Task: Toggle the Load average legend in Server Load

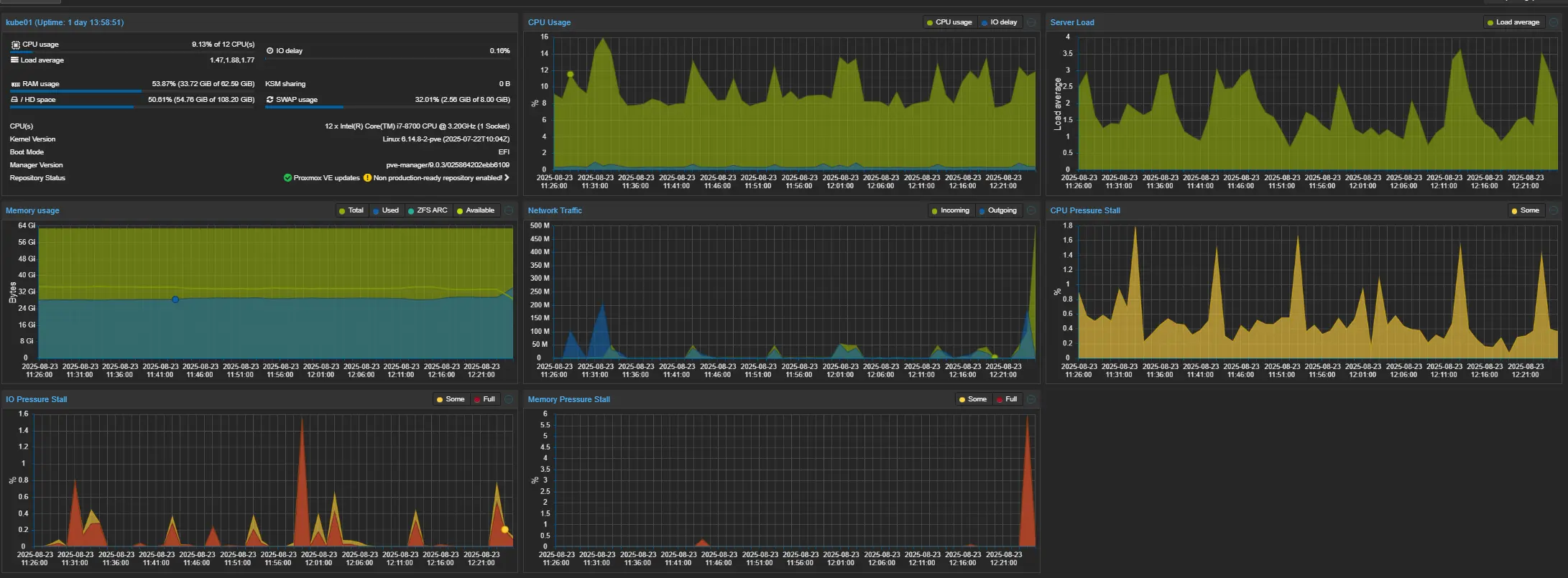Action: tap(1513, 22)
